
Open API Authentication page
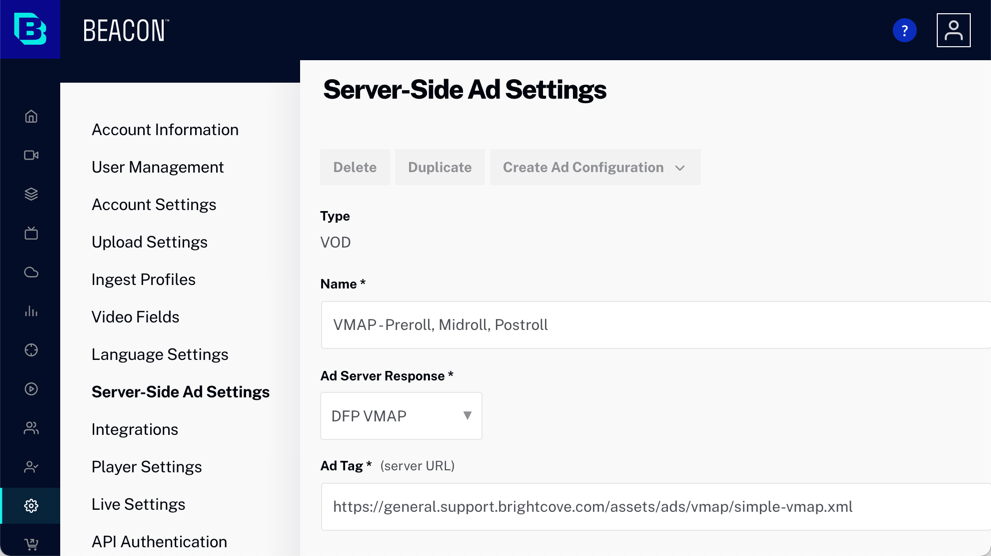(x=159, y=541)
